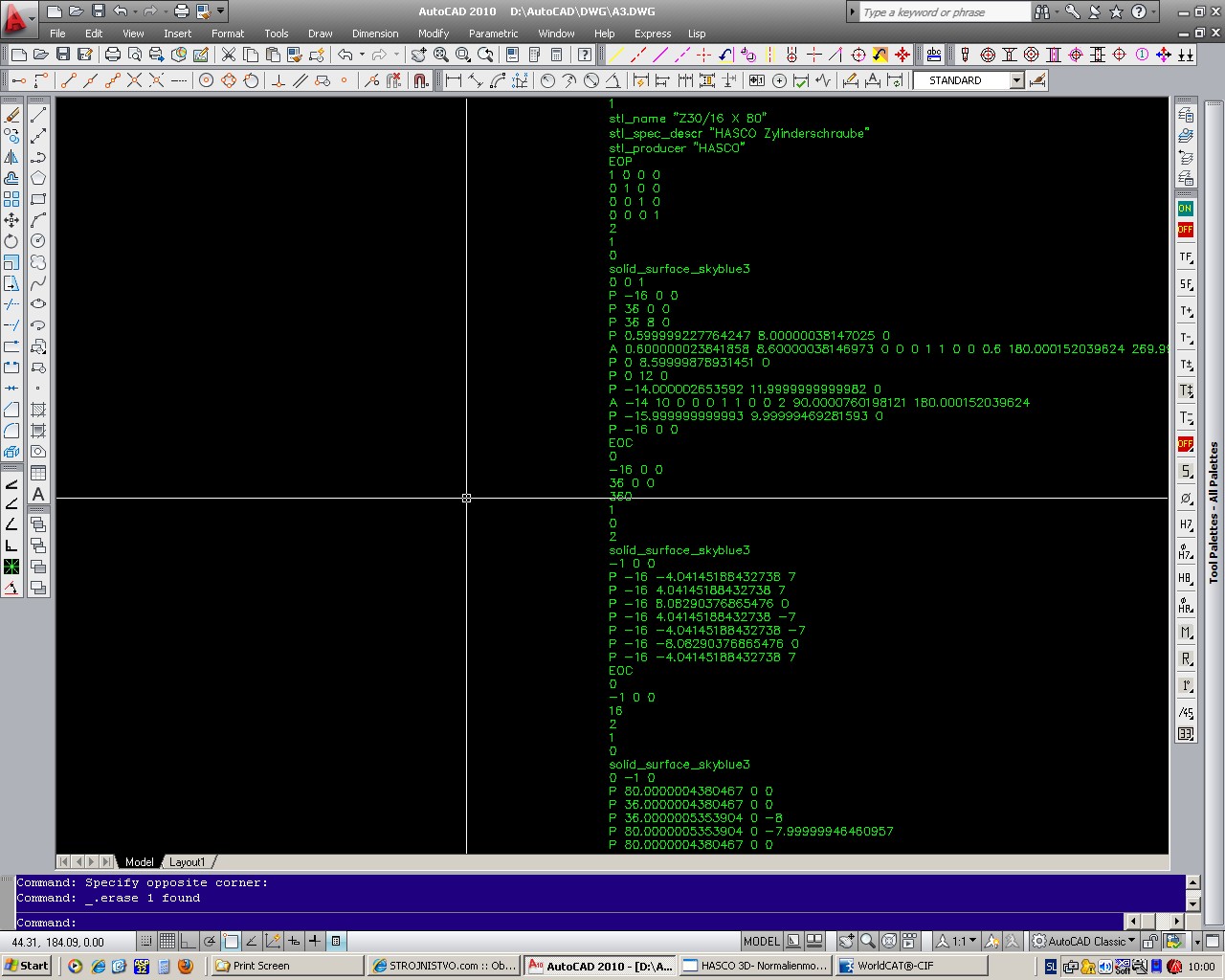Toggle the MODEL space status bar button
This screenshot has height=980, width=1225.
tap(762, 942)
